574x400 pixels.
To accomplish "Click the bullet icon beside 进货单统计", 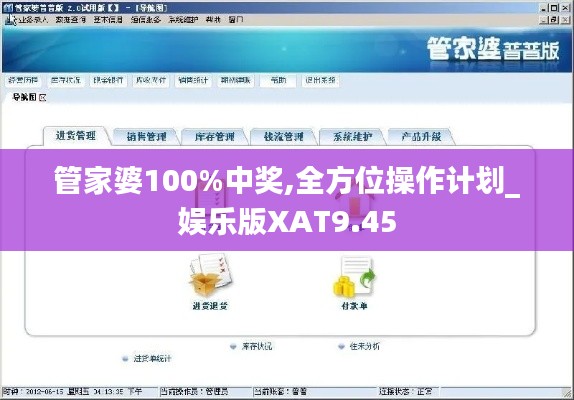I will [125, 359].
